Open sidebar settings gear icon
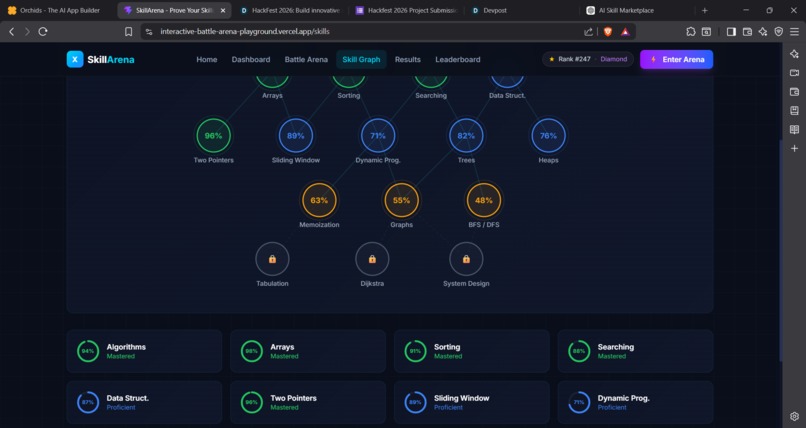 [794, 416]
